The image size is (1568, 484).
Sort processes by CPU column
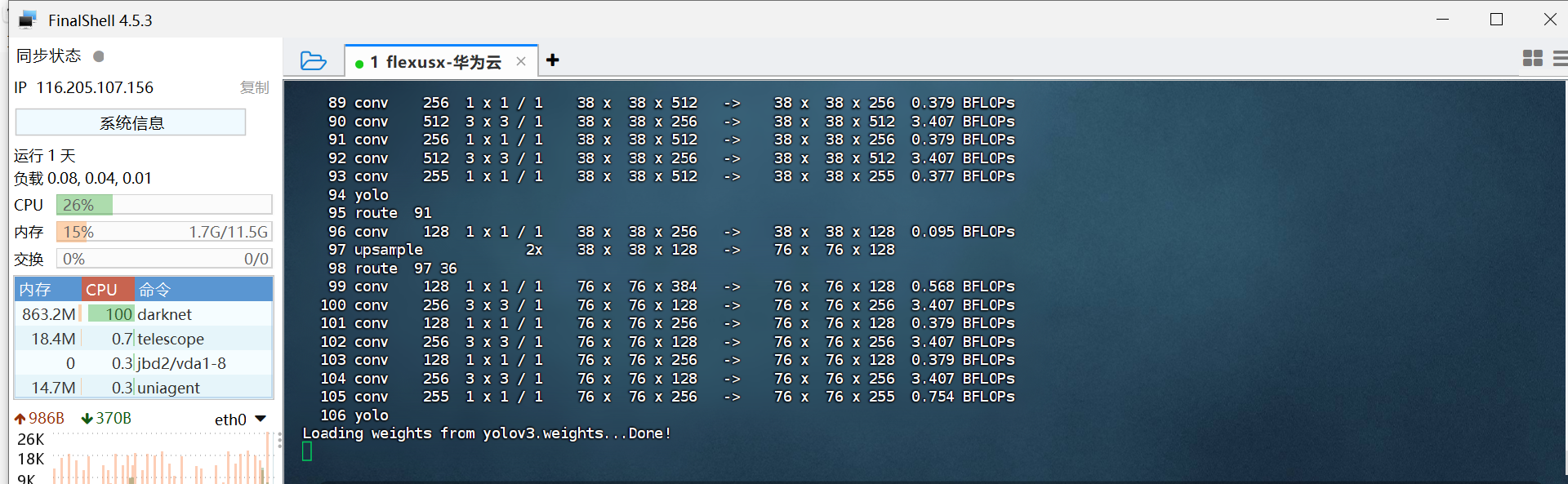108,290
